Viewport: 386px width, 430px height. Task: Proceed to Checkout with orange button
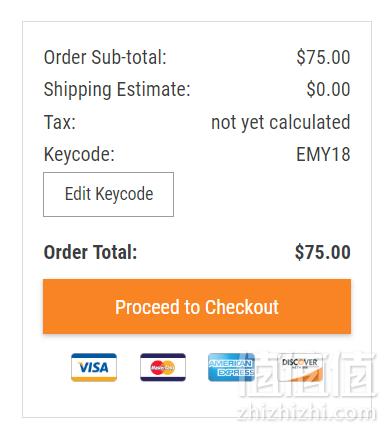click(x=197, y=306)
